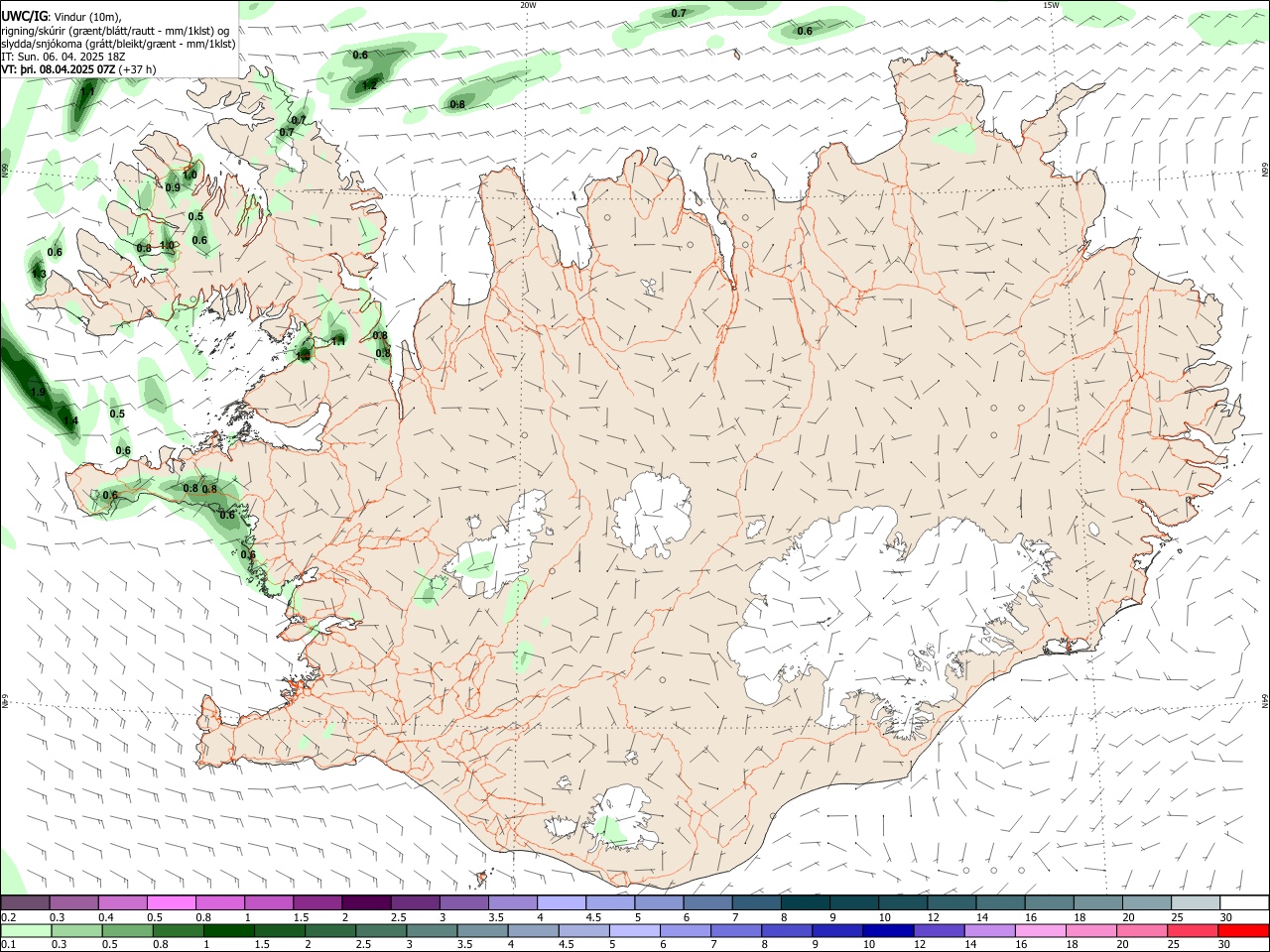This screenshot has height=952, width=1270.
Task: Click the '0.2' scale label
Action: pos(8,917)
